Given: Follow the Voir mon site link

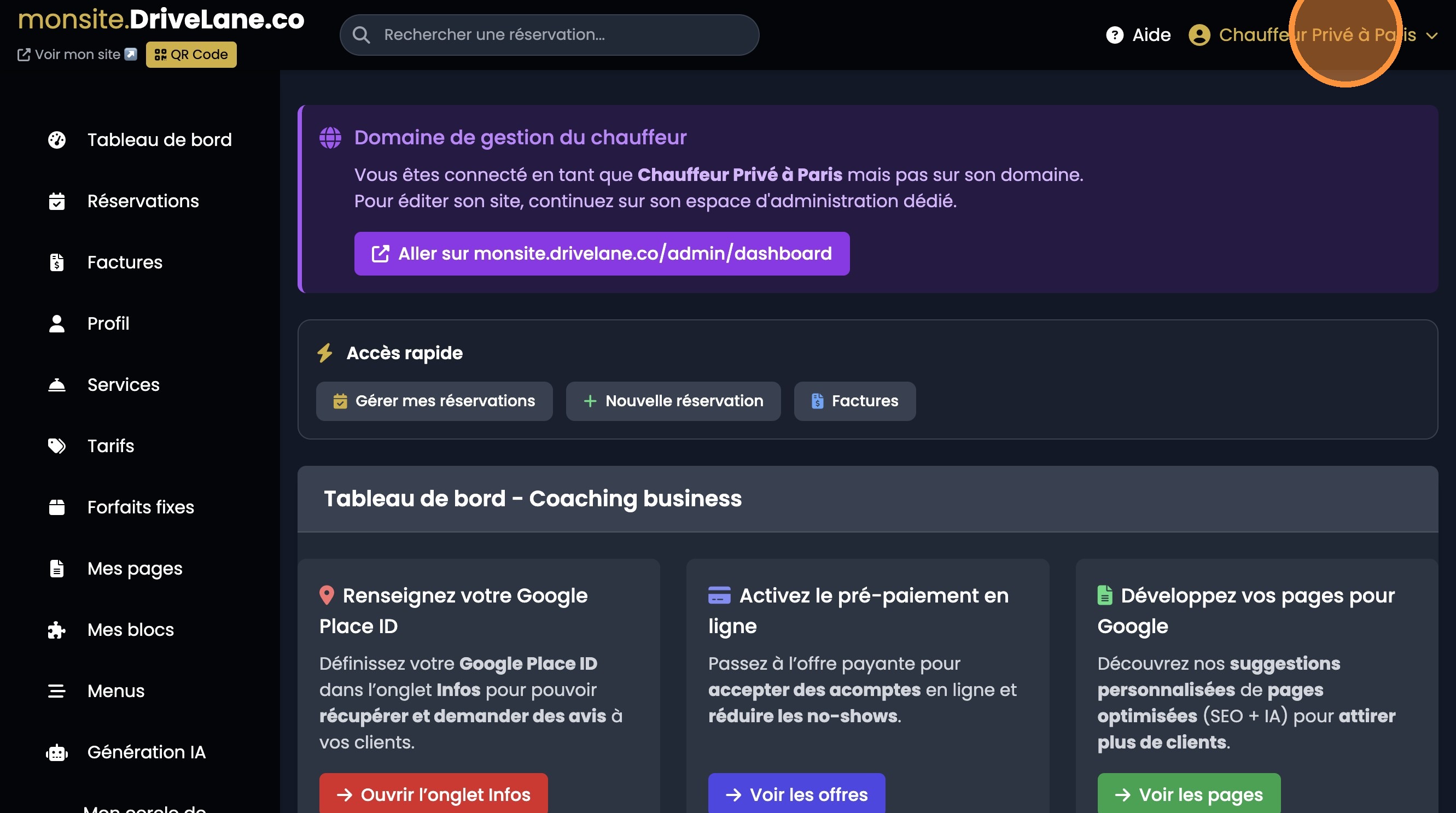Looking at the screenshot, I should pos(77,55).
